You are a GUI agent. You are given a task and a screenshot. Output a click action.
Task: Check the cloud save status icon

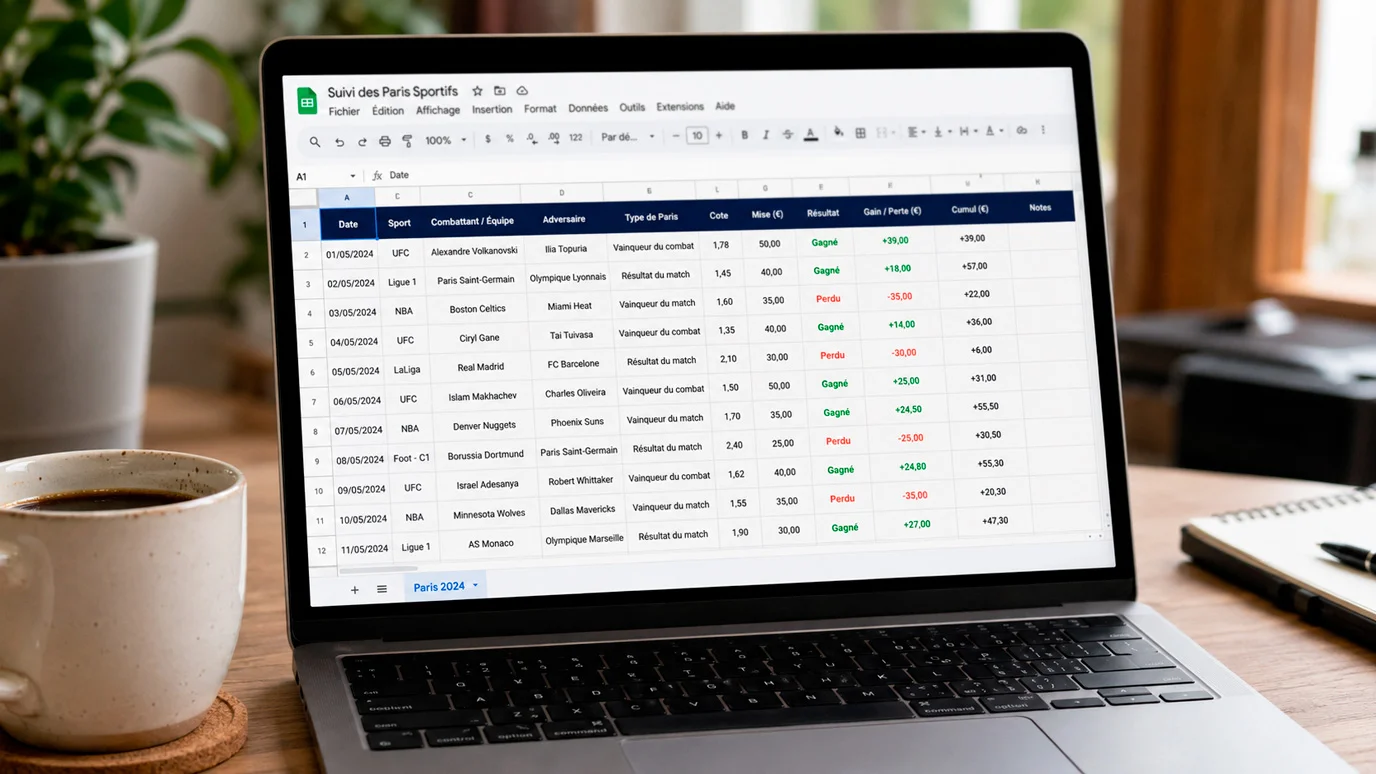pyautogui.click(x=522, y=91)
